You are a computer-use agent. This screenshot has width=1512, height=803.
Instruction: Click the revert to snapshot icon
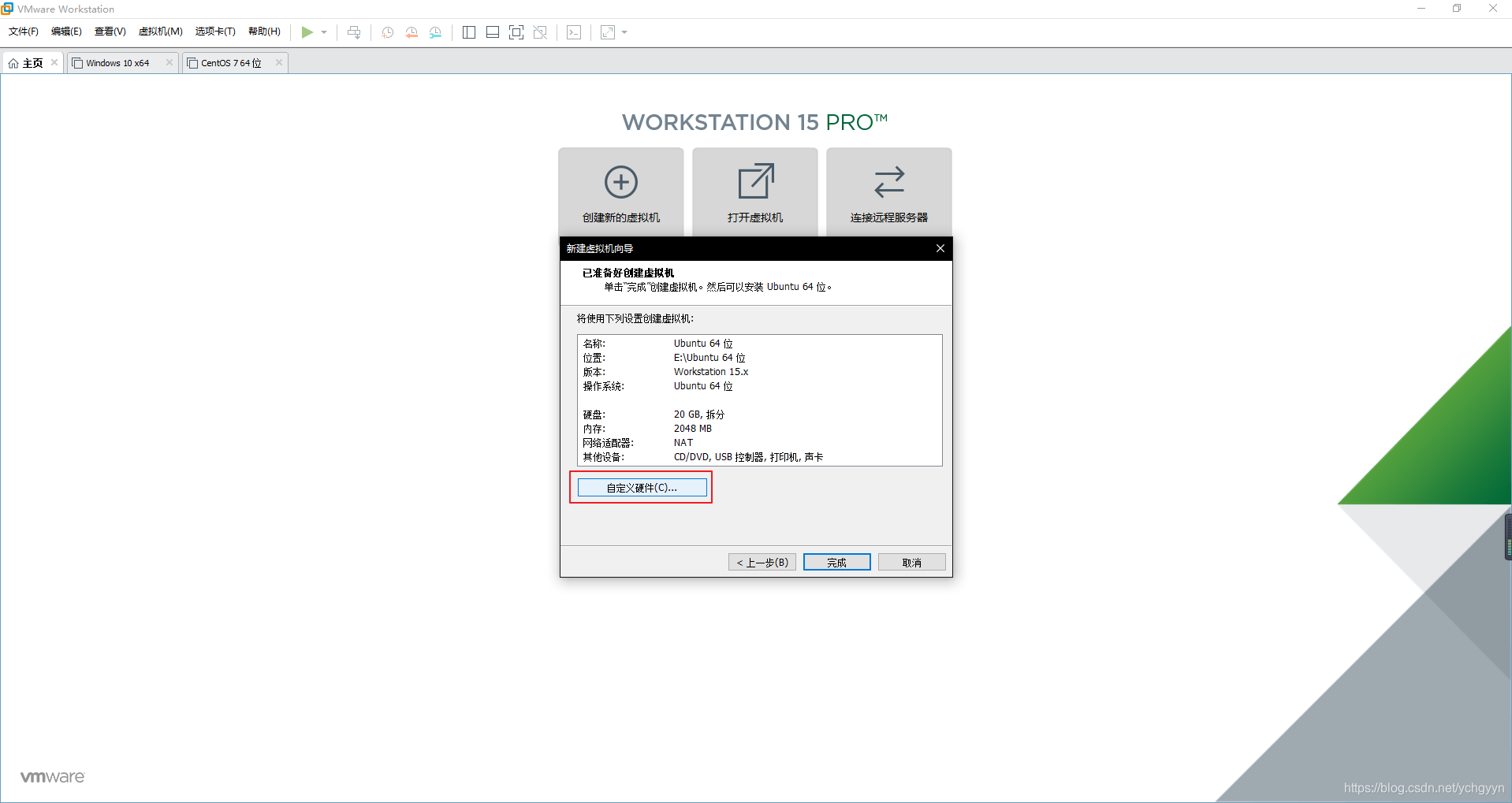point(412,32)
